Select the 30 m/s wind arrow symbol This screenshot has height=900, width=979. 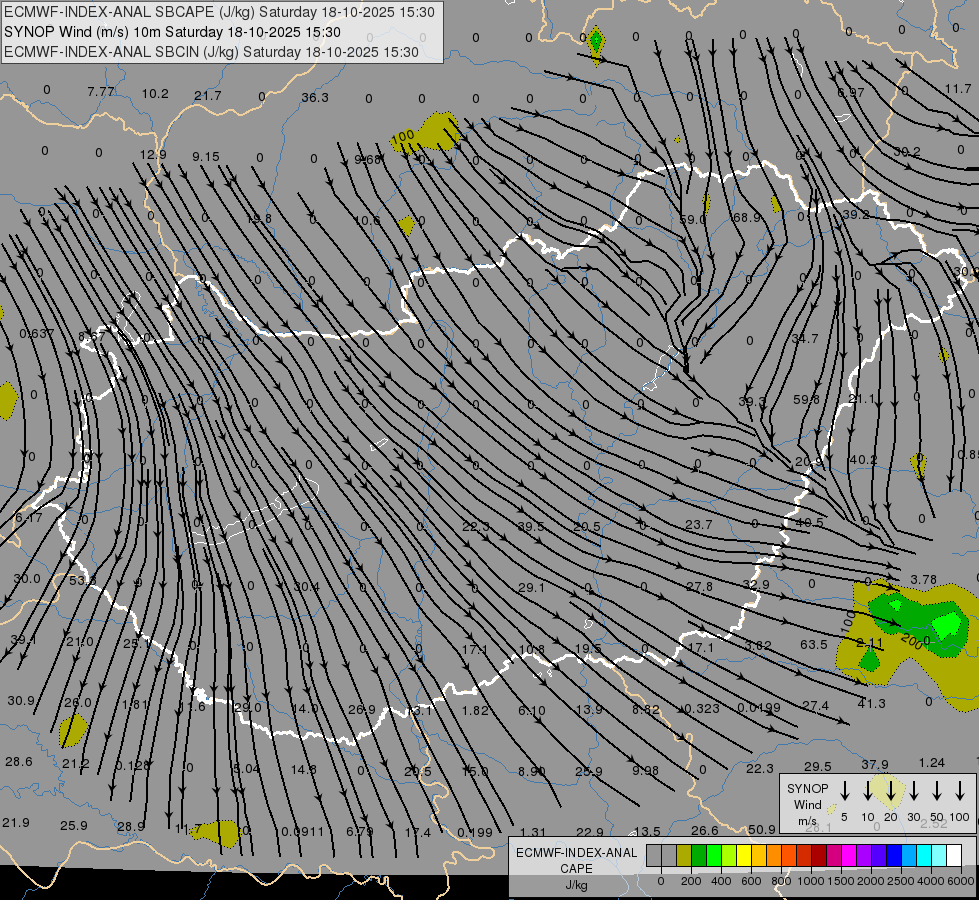pos(914,791)
